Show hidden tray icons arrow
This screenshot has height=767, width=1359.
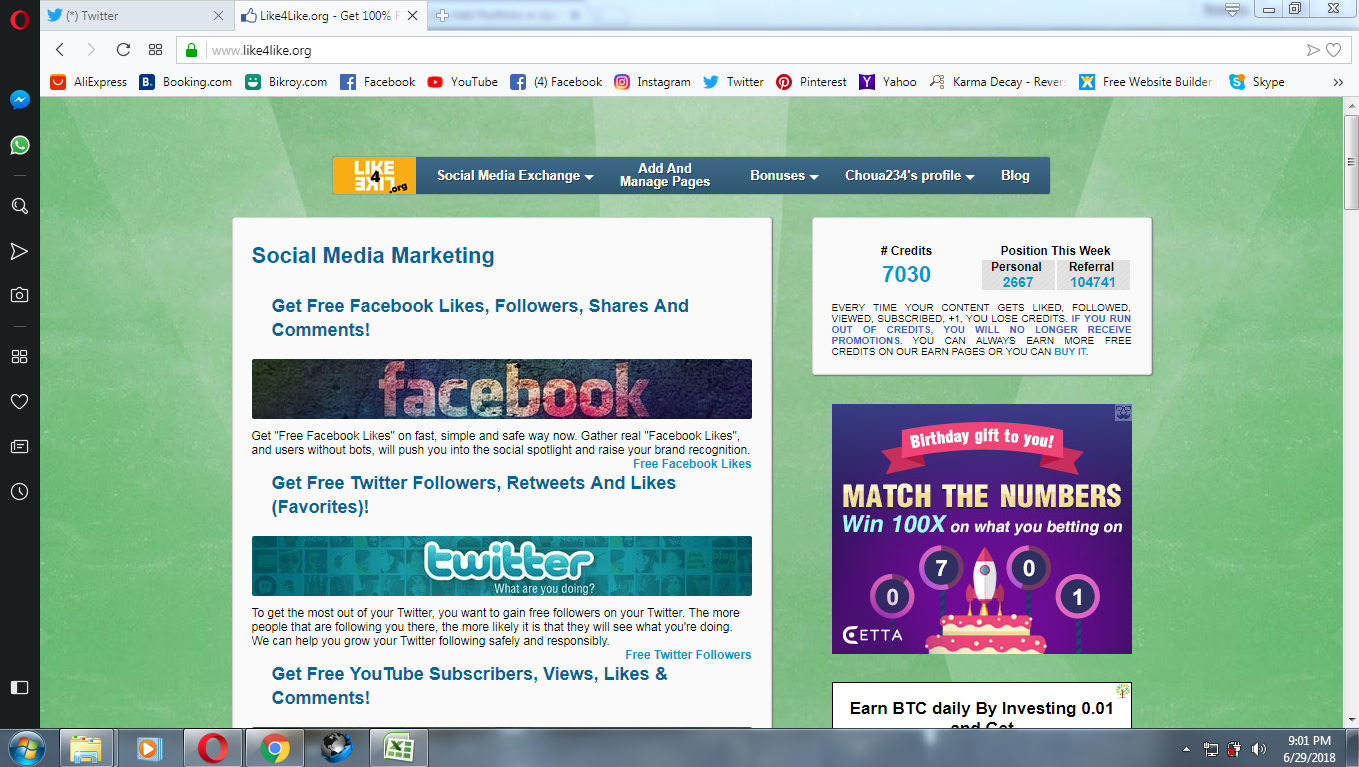coord(1186,749)
